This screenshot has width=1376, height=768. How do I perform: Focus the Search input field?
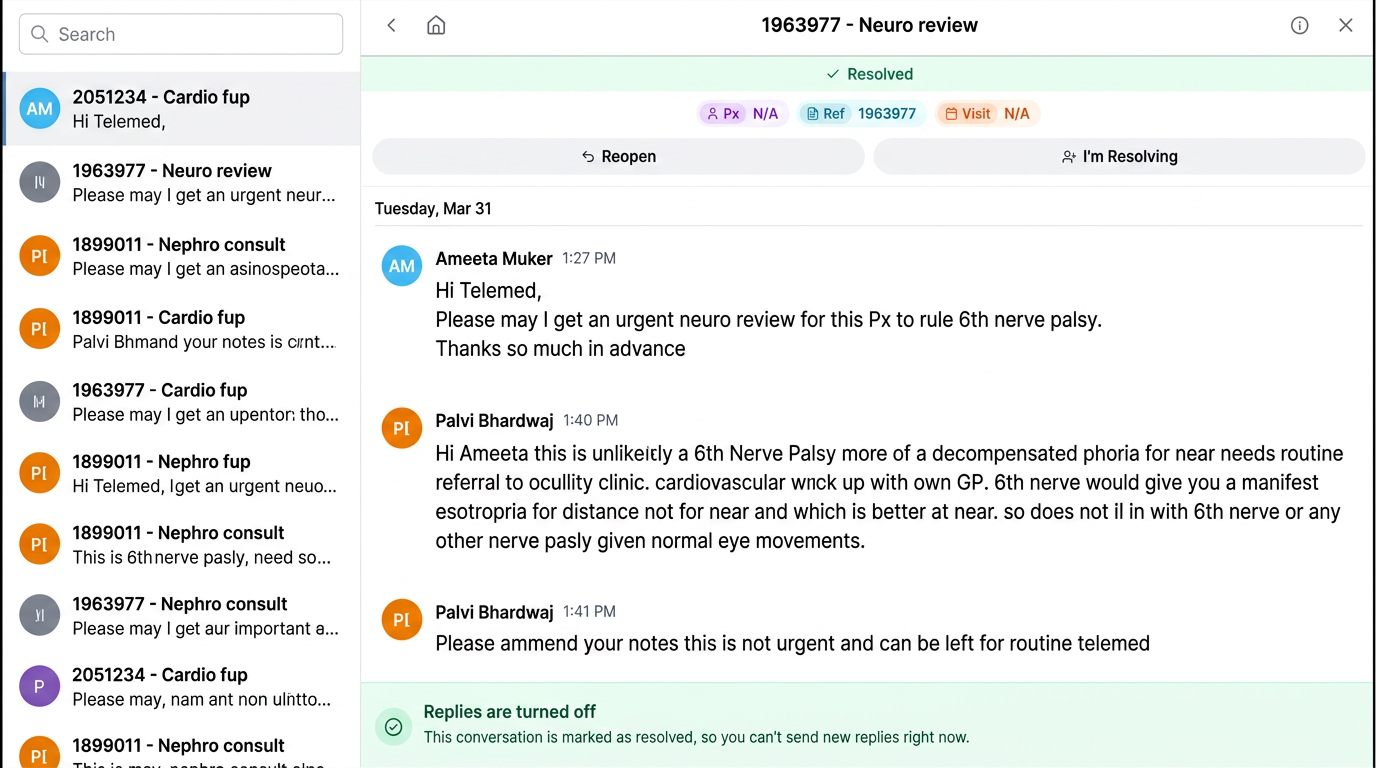click(181, 34)
